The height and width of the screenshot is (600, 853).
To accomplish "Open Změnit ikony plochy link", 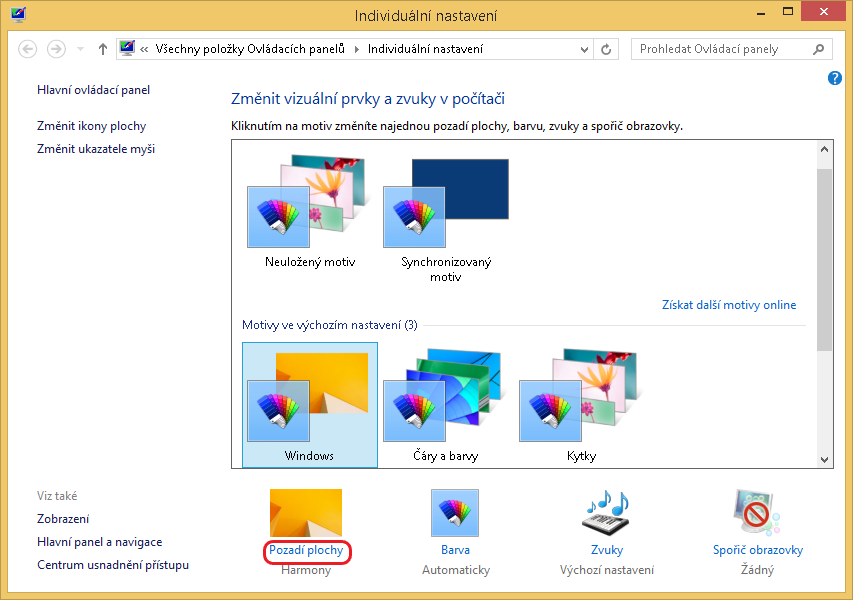I will pyautogui.click(x=91, y=126).
